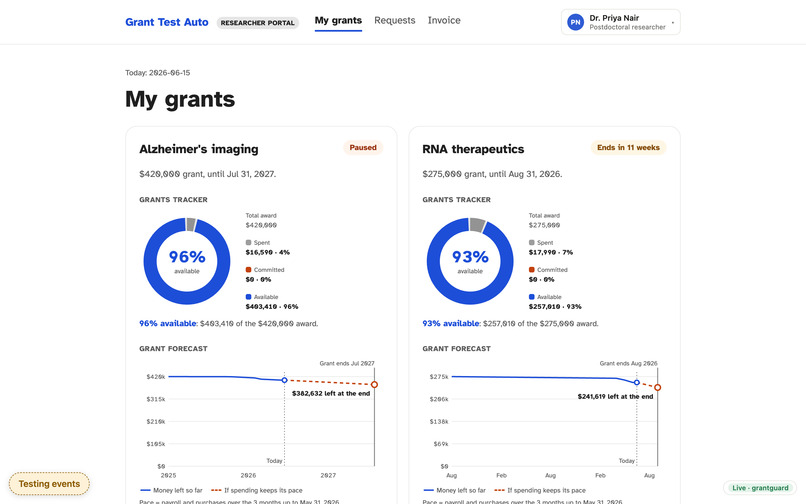
Task: Click the 96% available donut chart
Action: click(x=187, y=261)
